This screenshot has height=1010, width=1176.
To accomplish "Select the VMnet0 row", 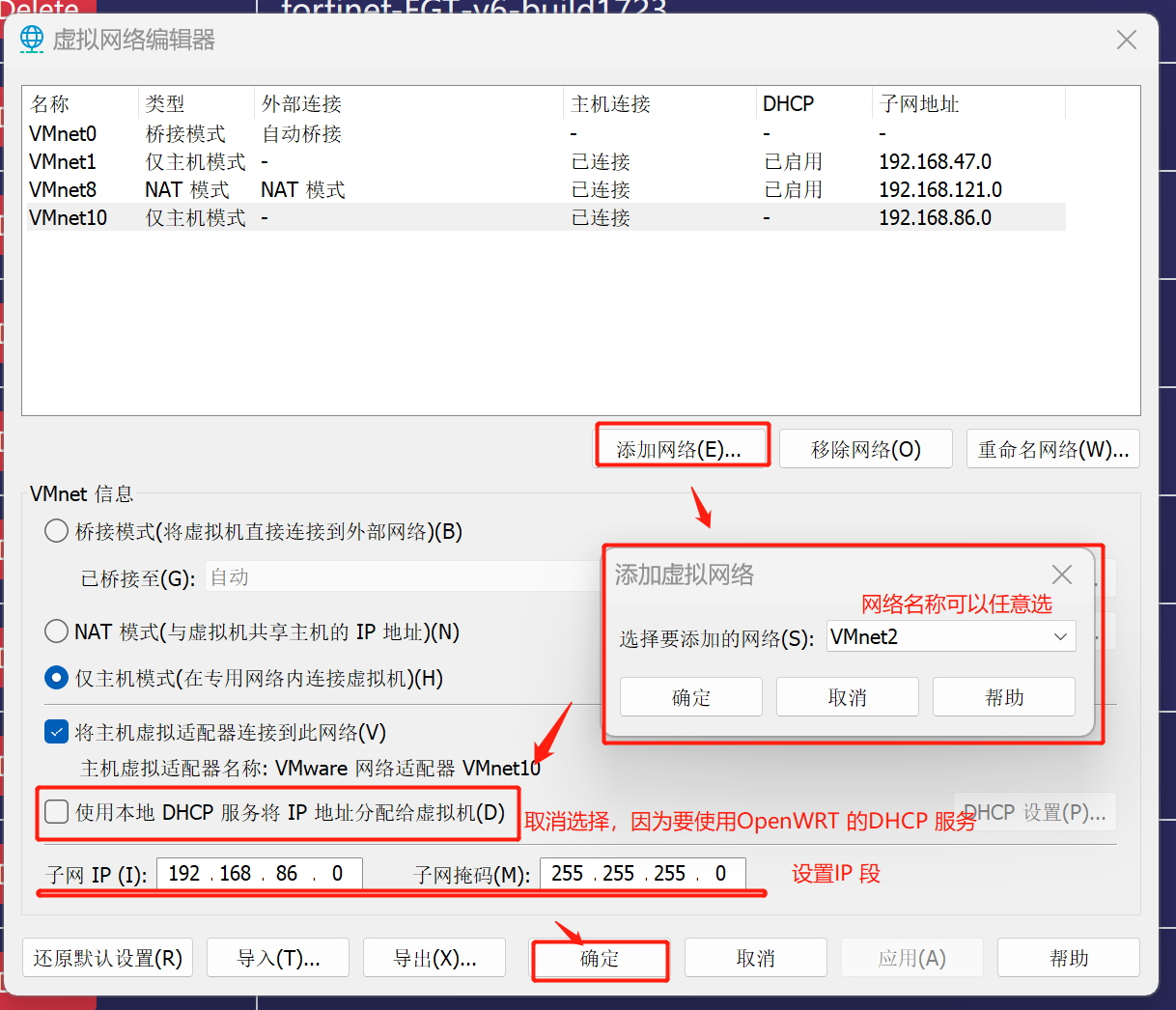I will pos(546,133).
